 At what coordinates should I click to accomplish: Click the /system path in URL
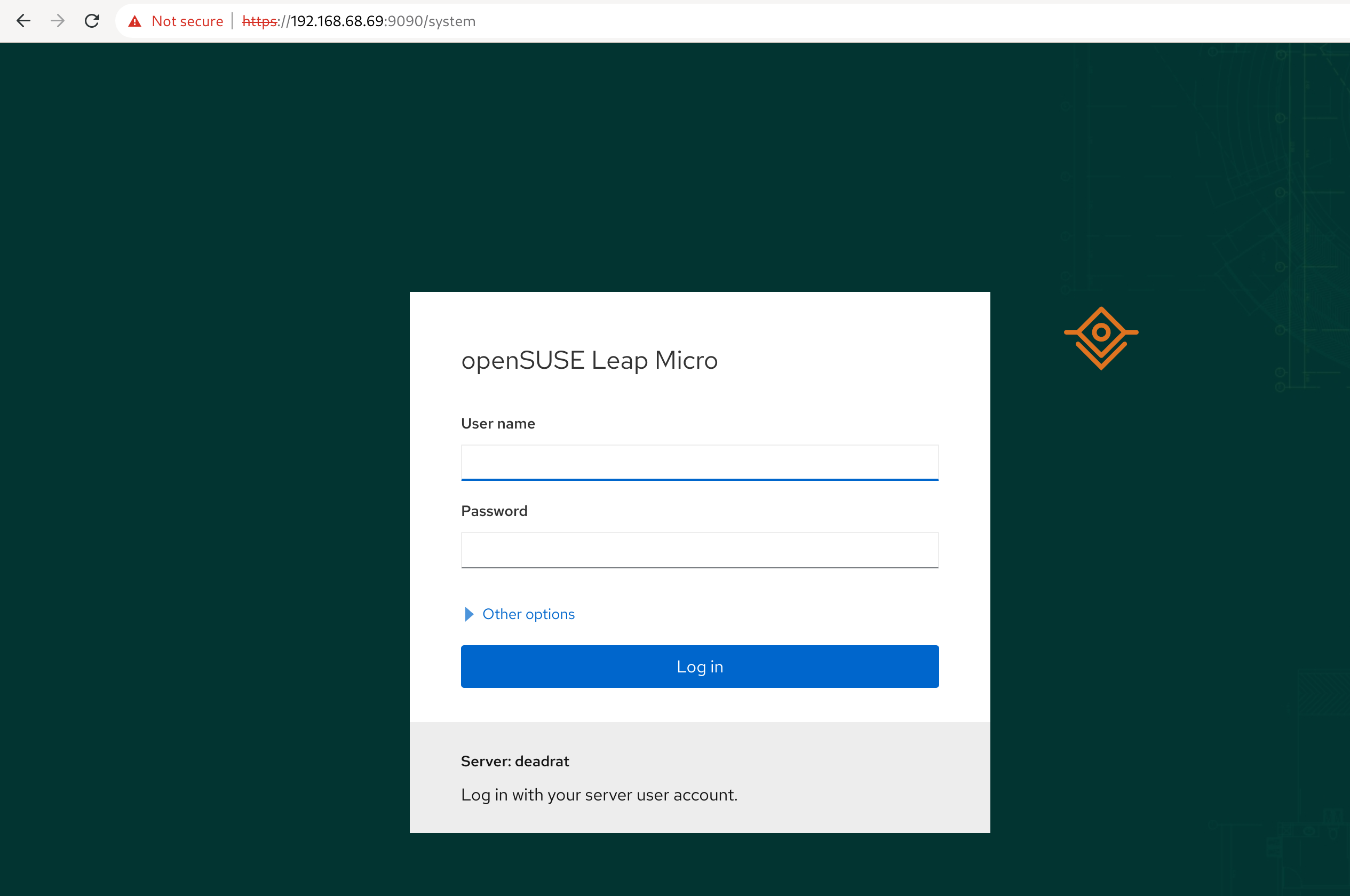click(450, 22)
